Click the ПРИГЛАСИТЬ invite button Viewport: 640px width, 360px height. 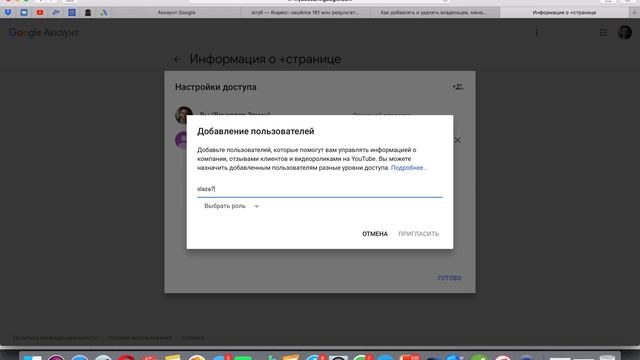tap(418, 234)
